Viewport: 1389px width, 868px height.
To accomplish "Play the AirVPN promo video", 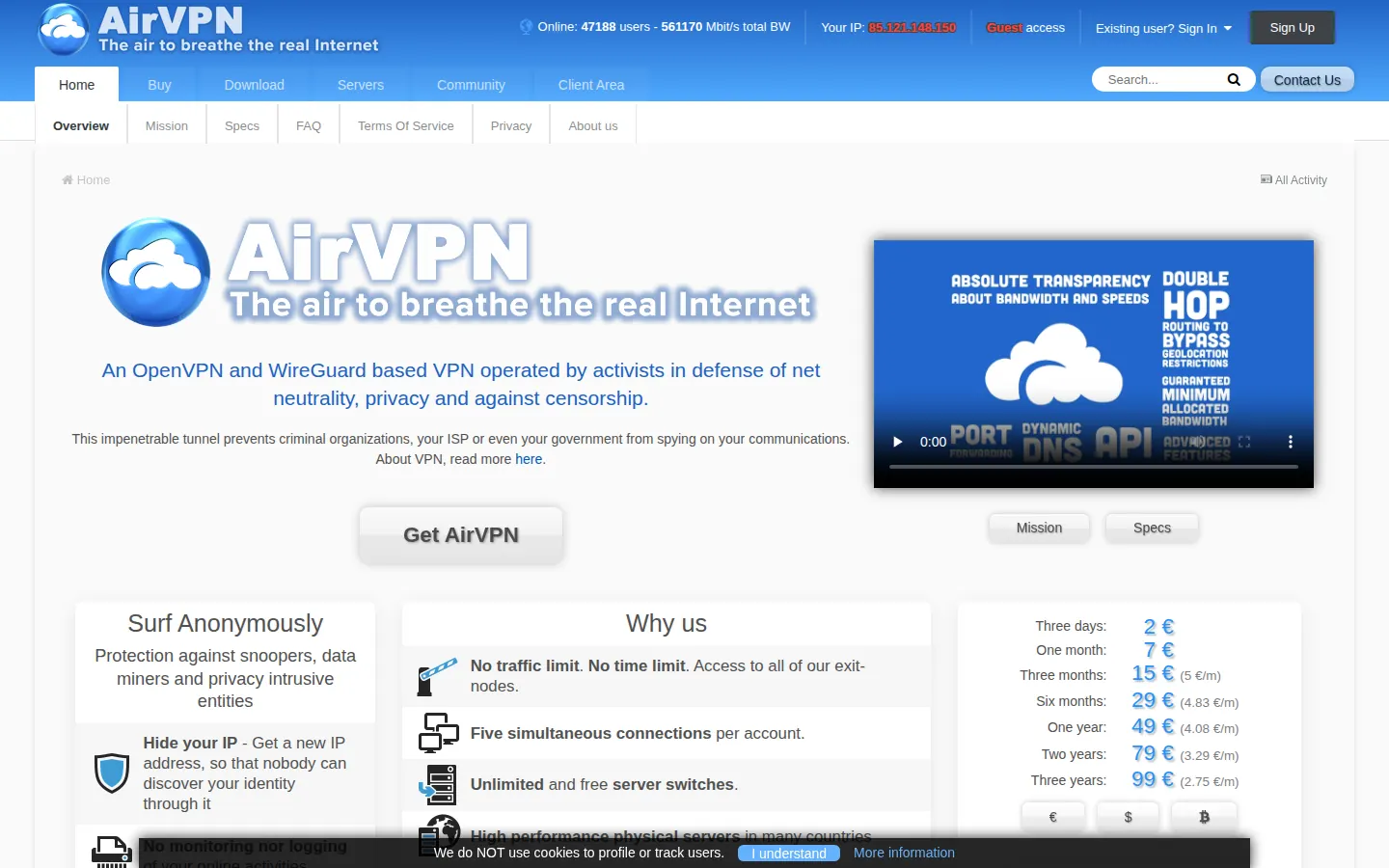I will point(898,442).
